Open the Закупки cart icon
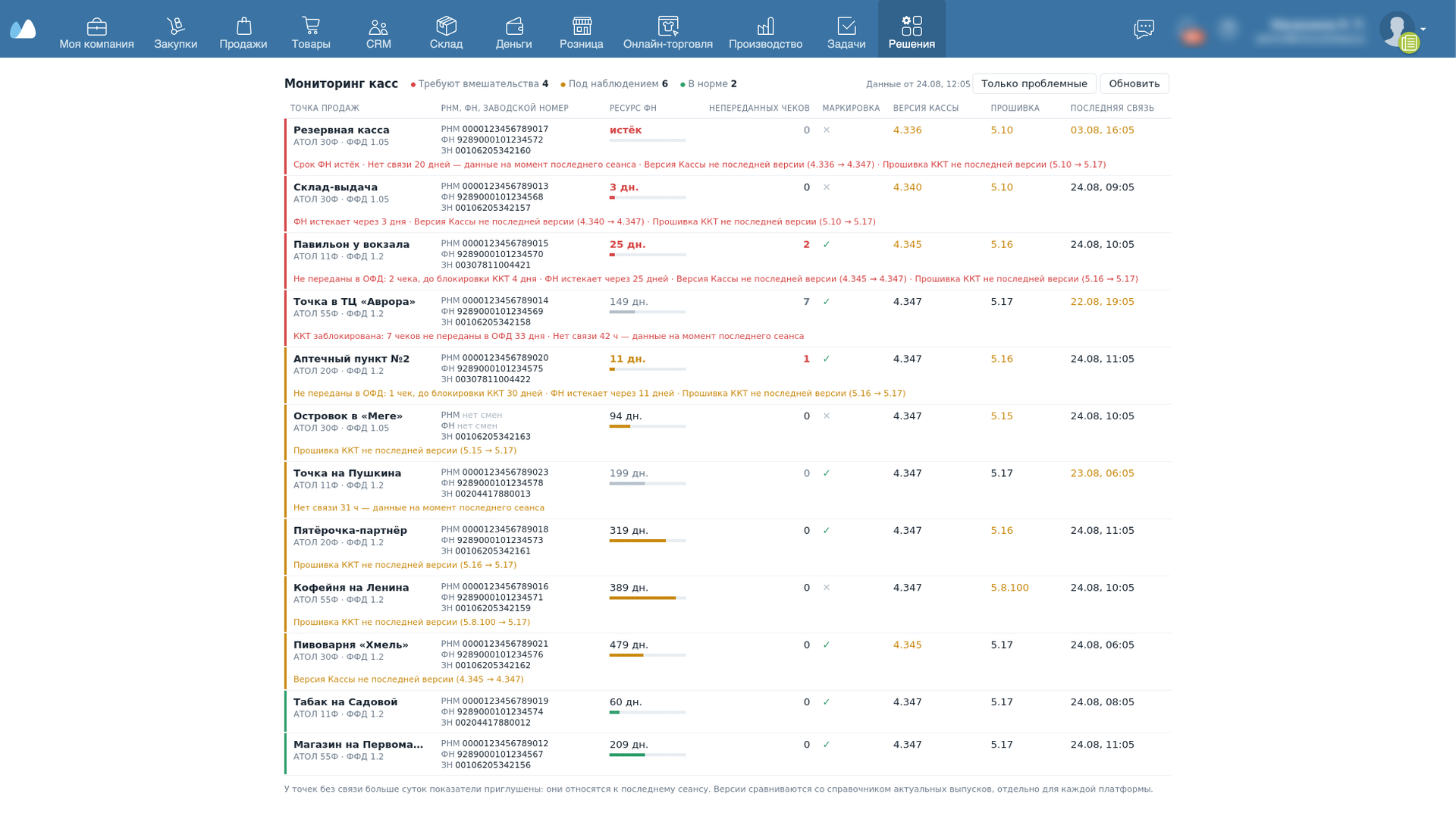The height and width of the screenshot is (819, 1456). 175,27
